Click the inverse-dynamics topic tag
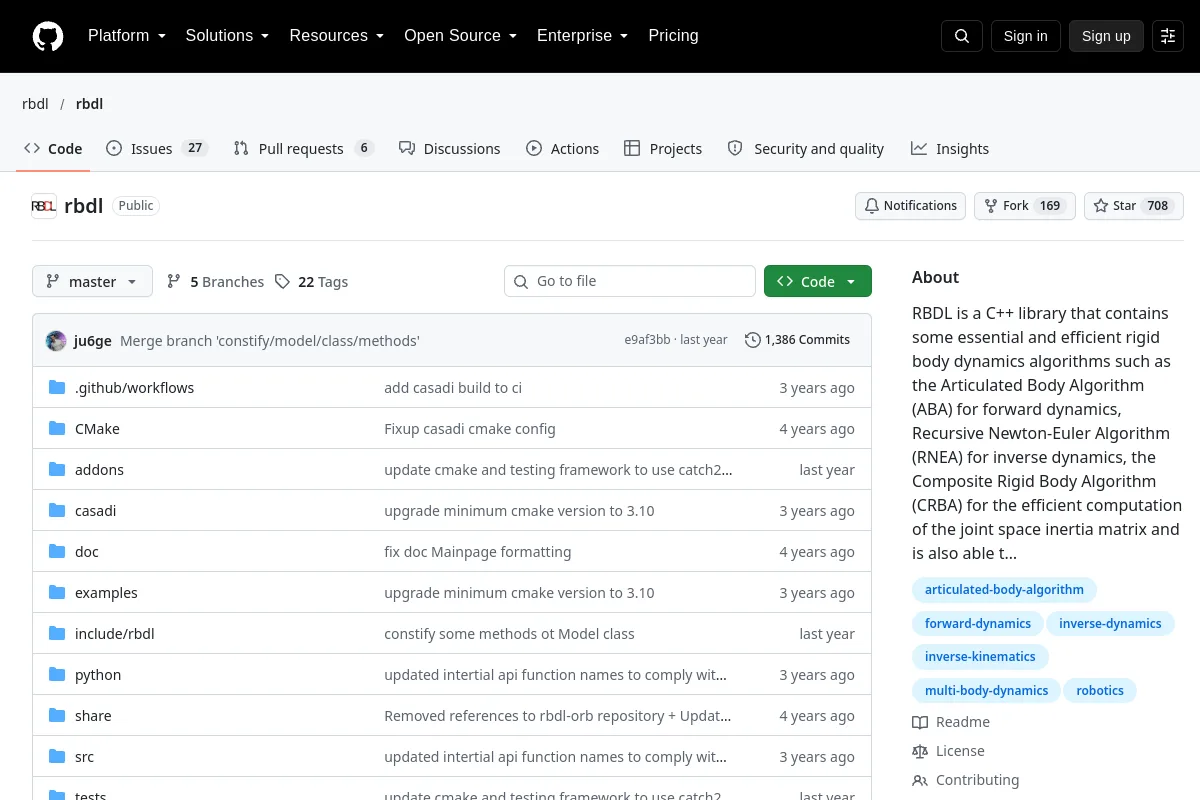The height and width of the screenshot is (800, 1200). pos(1110,624)
